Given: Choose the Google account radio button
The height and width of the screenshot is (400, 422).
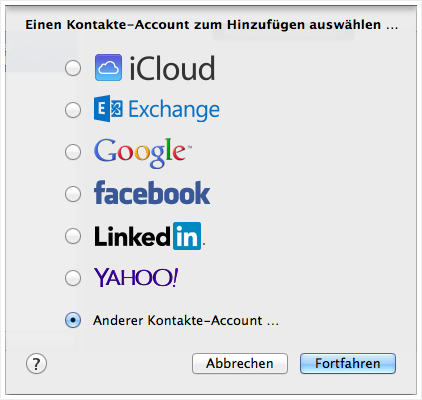Looking at the screenshot, I should coord(73,152).
